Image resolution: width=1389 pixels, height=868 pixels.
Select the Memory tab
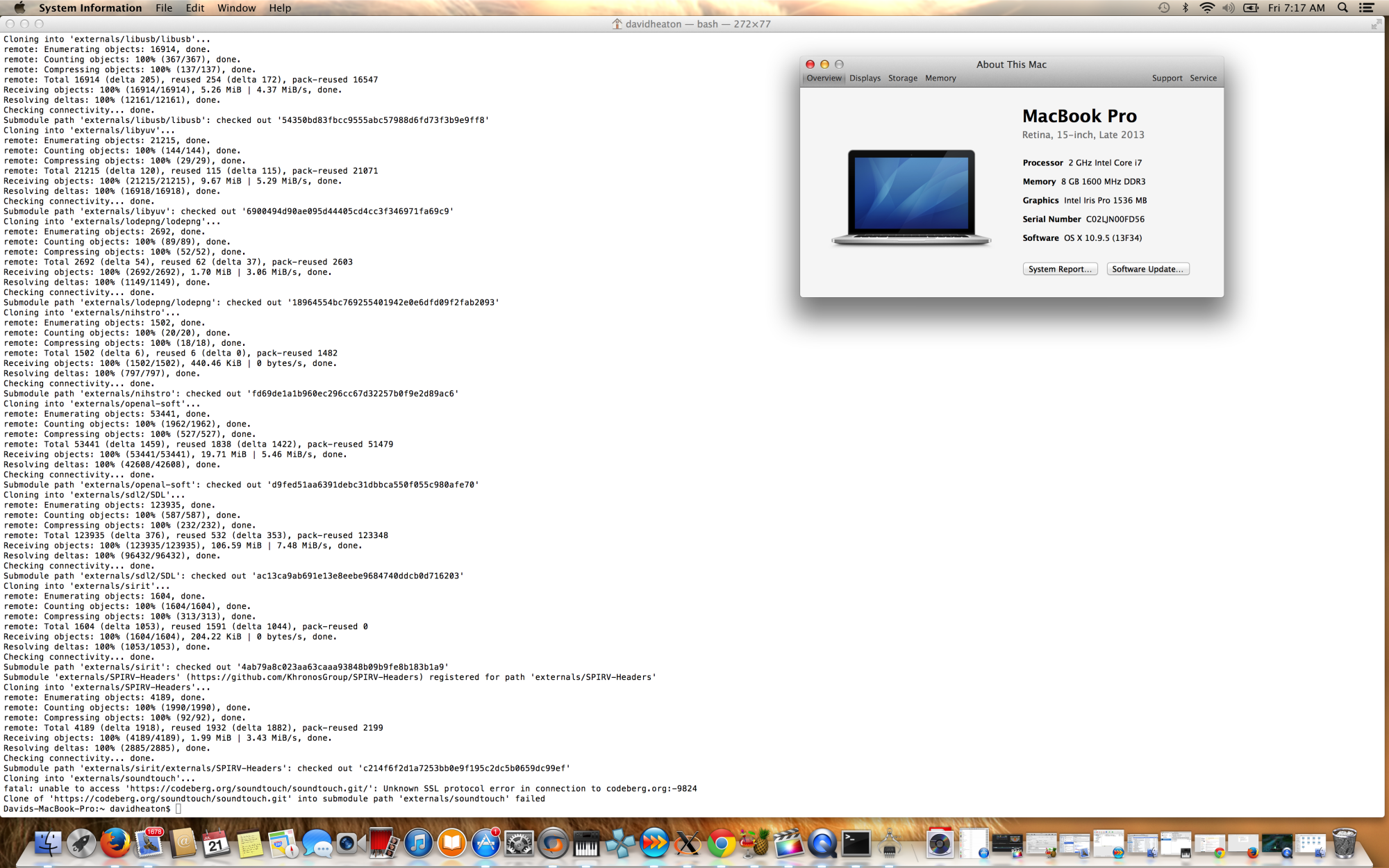coord(940,78)
